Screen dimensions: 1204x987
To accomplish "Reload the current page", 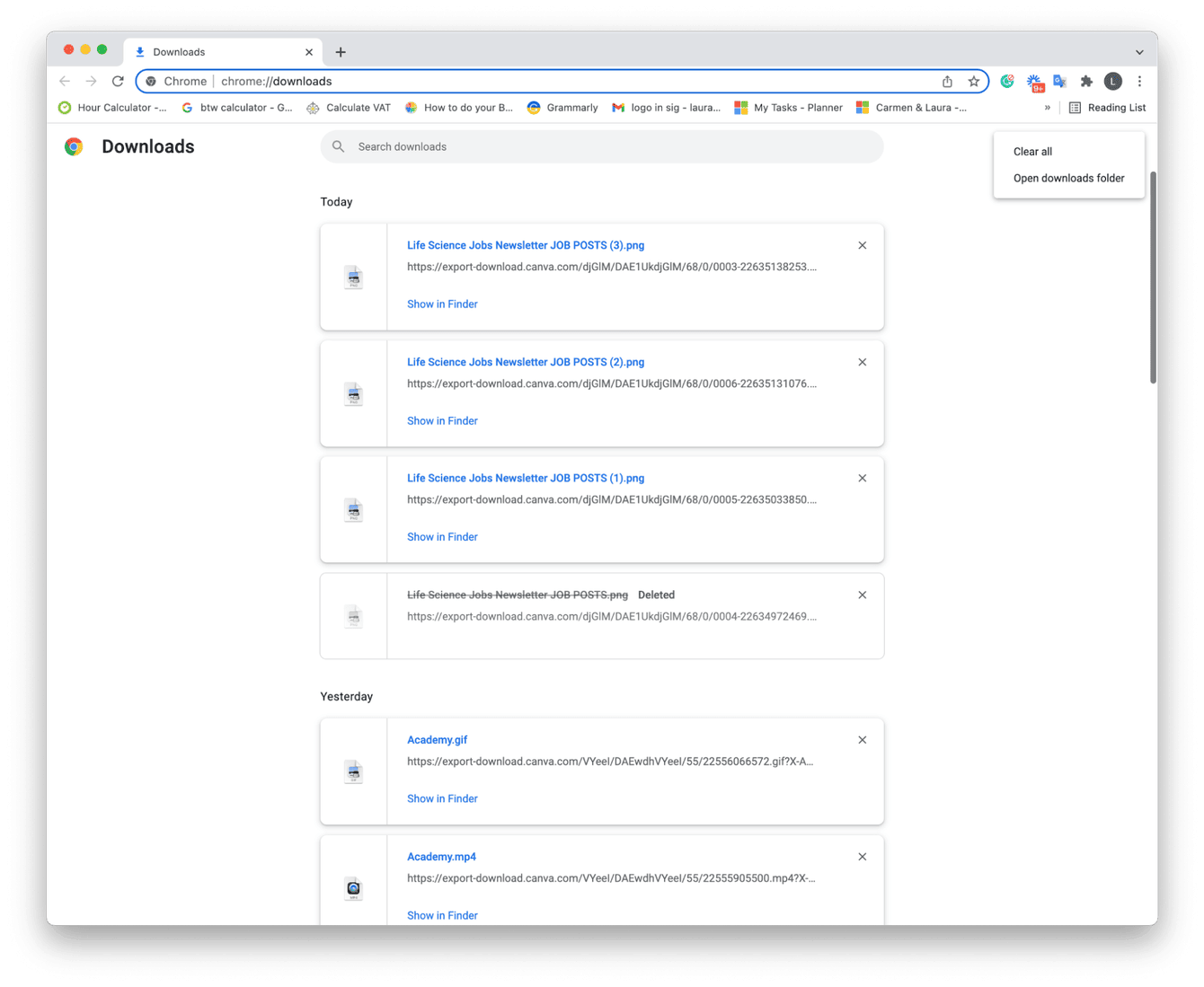I will click(118, 81).
